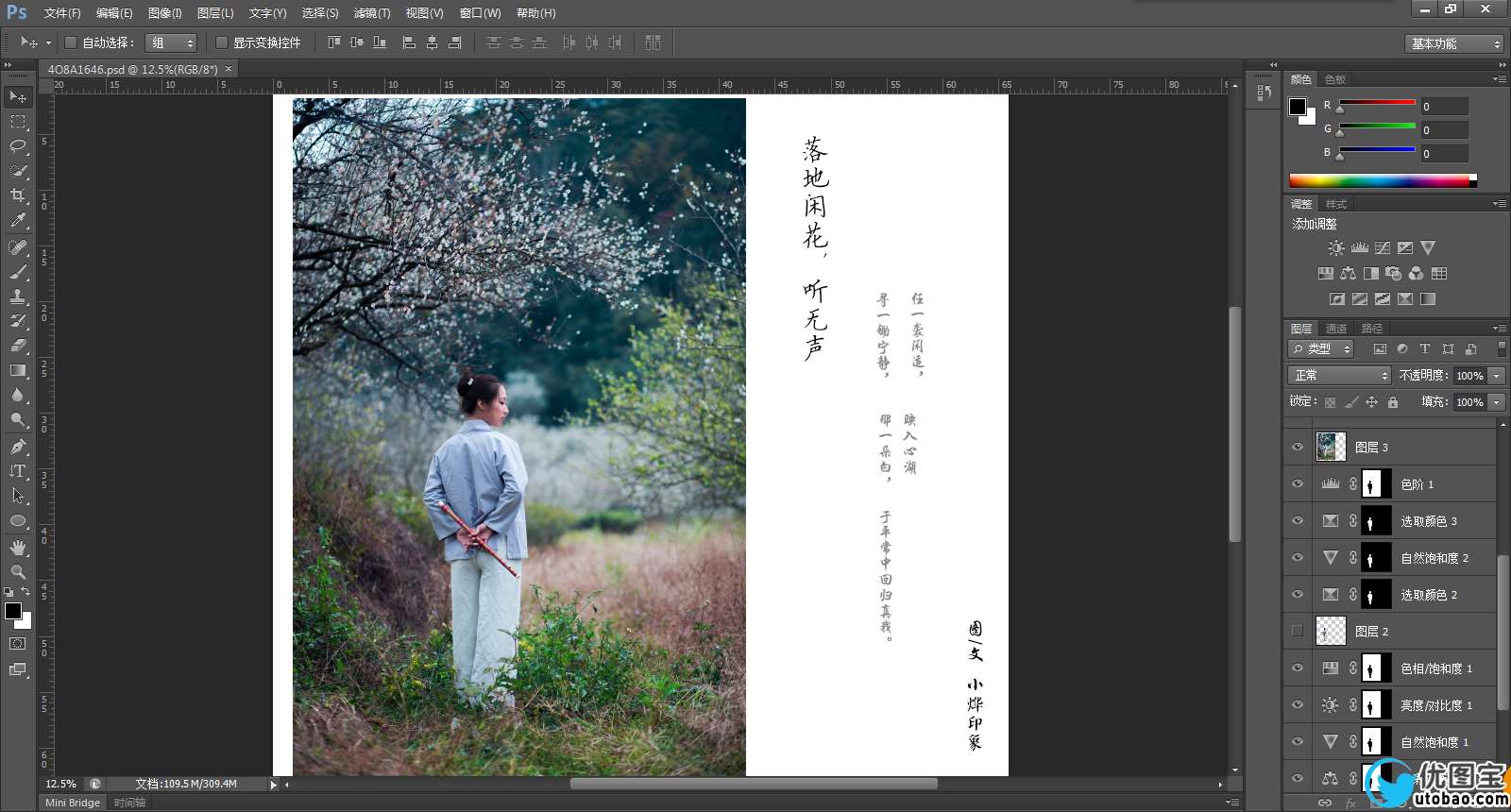The image size is (1511, 812).
Task: Open the Mini Bridge panel
Action: click(x=73, y=803)
